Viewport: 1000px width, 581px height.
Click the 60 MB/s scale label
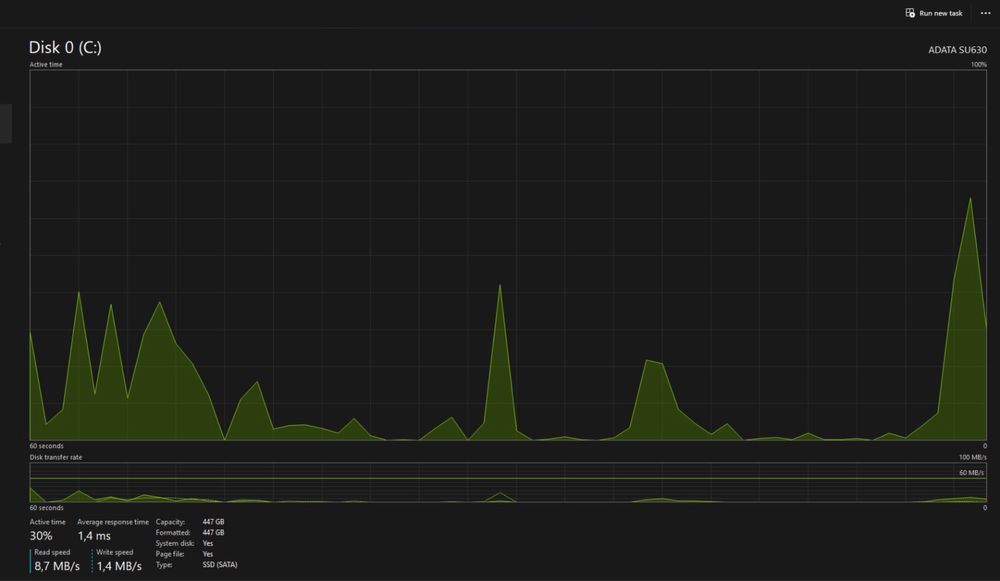point(971,473)
